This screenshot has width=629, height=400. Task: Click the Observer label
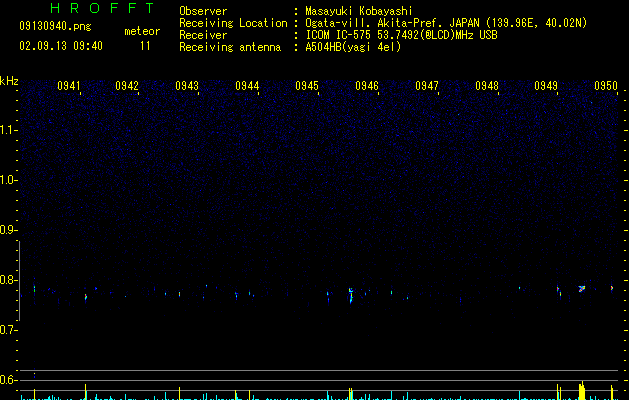pyautogui.click(x=203, y=11)
